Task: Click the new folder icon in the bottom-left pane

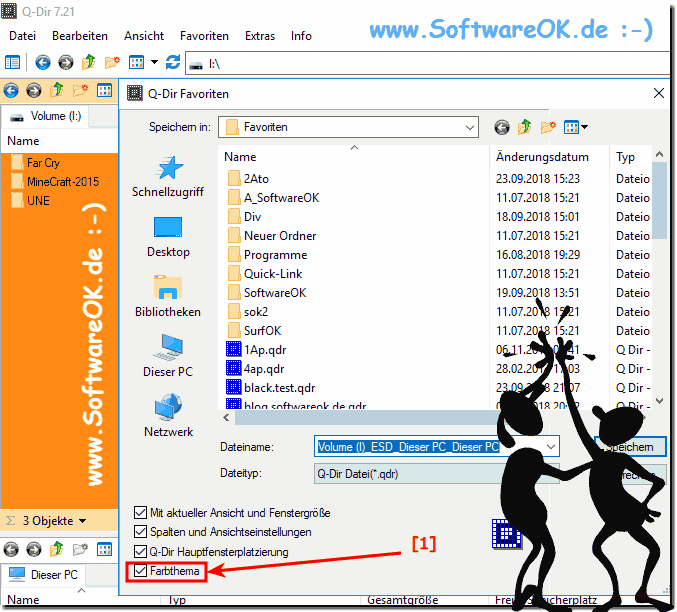Action: point(80,550)
